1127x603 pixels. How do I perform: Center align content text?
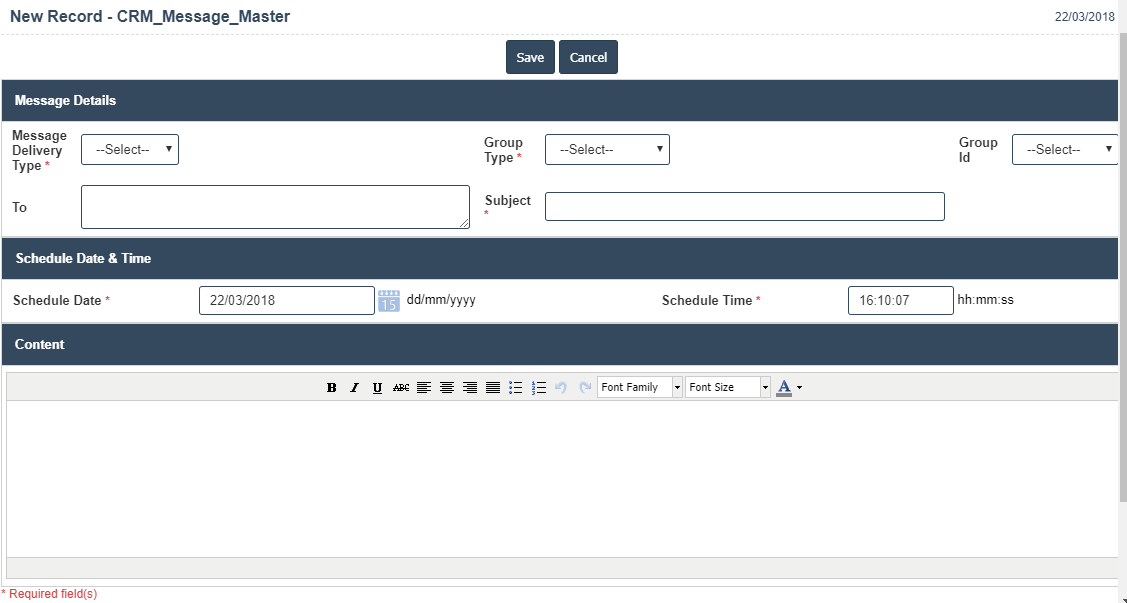point(447,387)
